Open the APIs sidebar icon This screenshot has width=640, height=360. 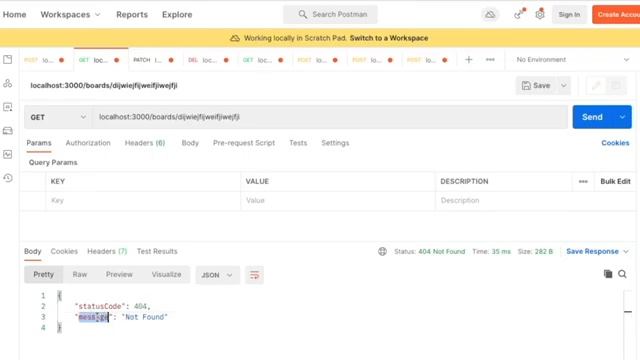(8, 83)
